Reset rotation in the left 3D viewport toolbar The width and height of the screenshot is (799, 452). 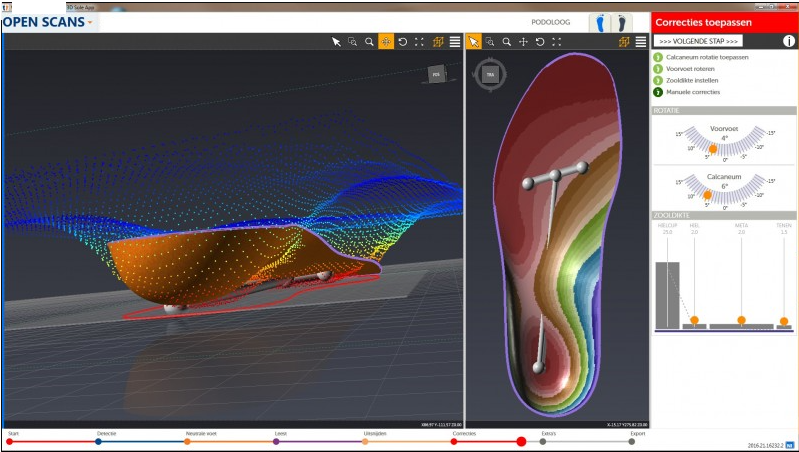pos(402,42)
